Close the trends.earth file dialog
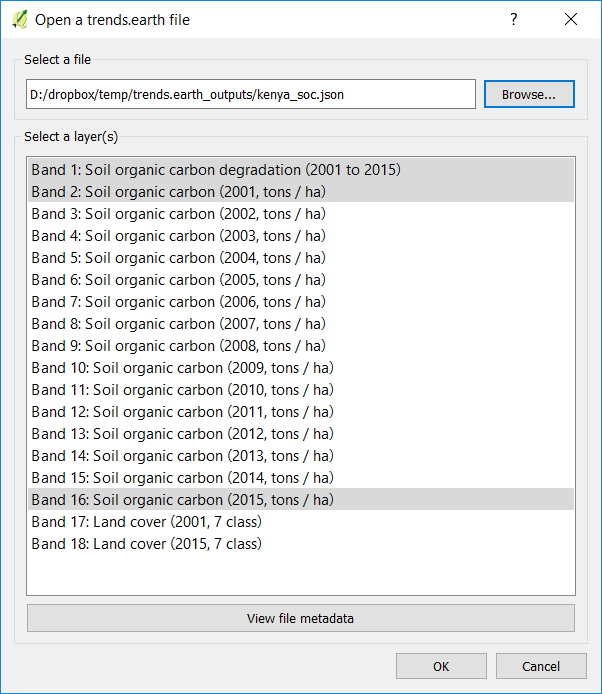 (571, 19)
